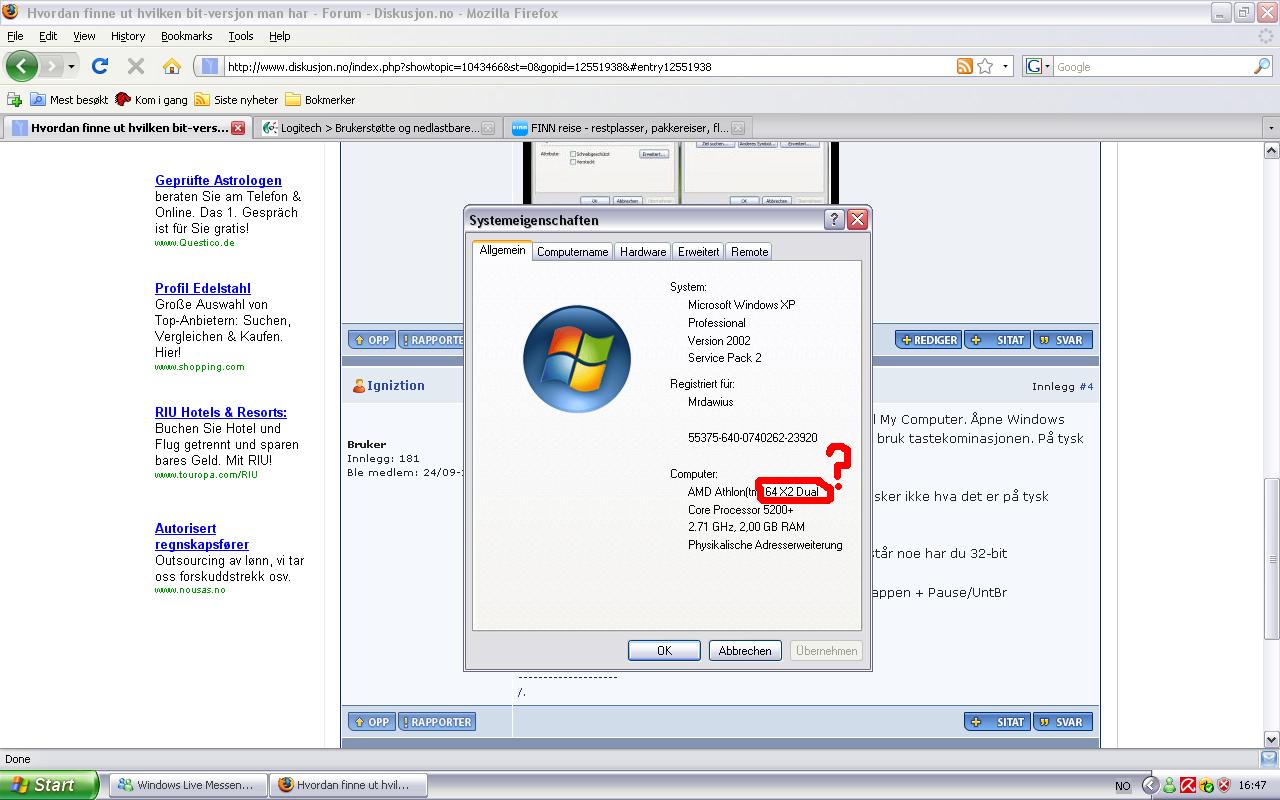This screenshot has width=1280, height=800.
Task: Open the File menu
Action: tap(15, 36)
